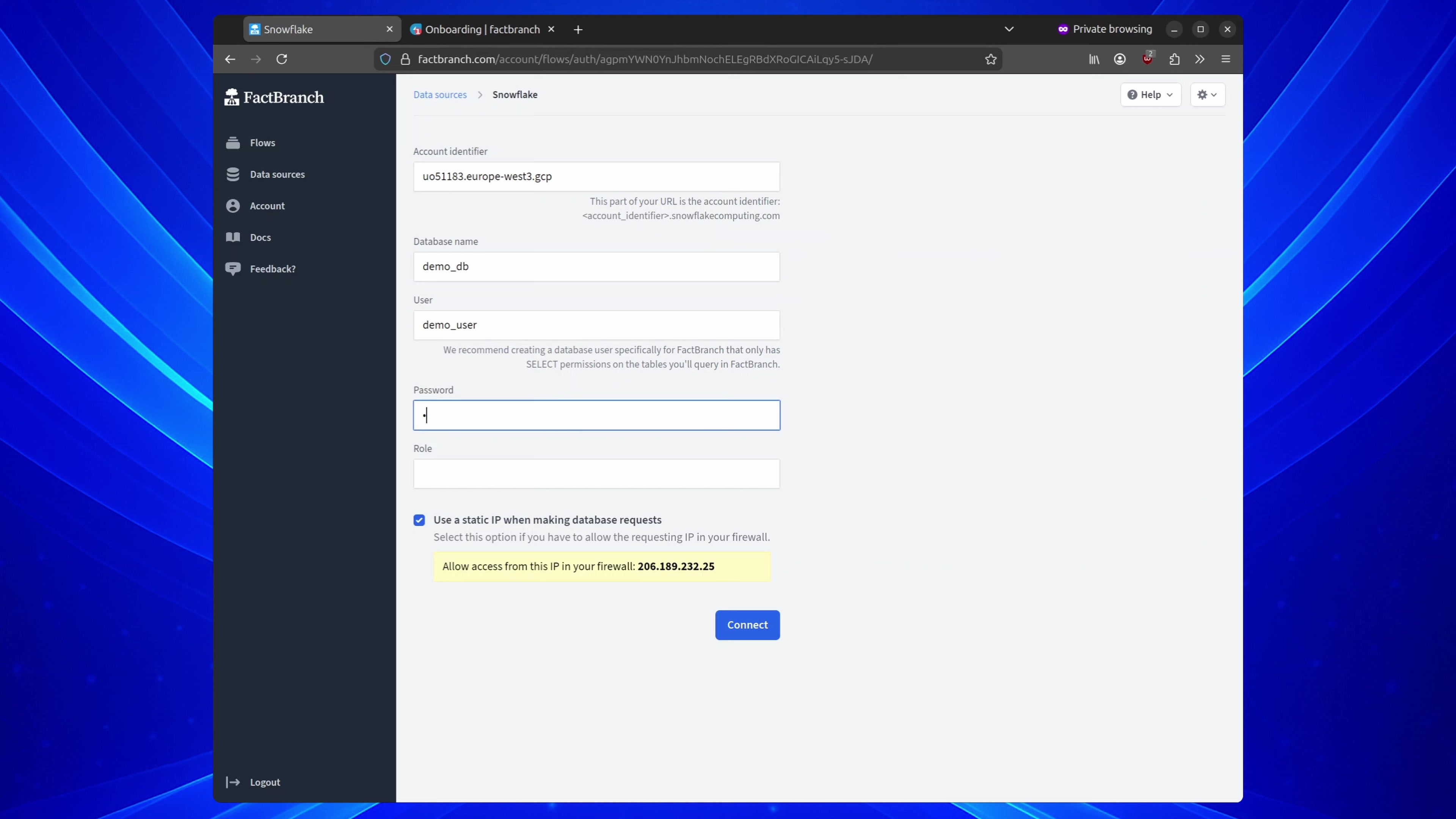The width and height of the screenshot is (1456, 819).
Task: Bookmark the page with the star icon
Action: [990, 59]
